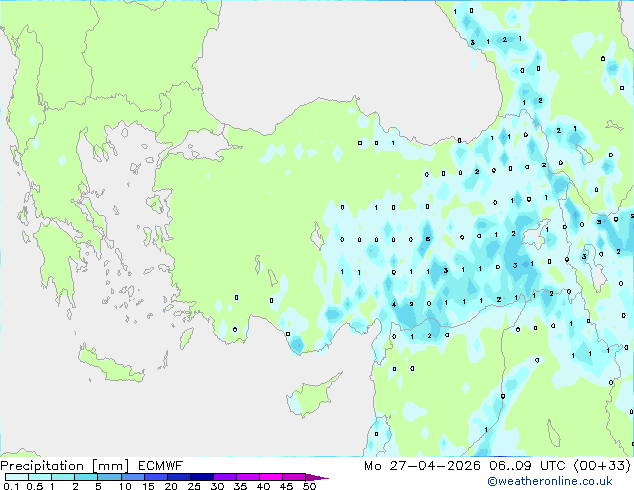Click the precipitation value '4' in southern Turkey
Screen dimensions: 634x490
coord(394,304)
